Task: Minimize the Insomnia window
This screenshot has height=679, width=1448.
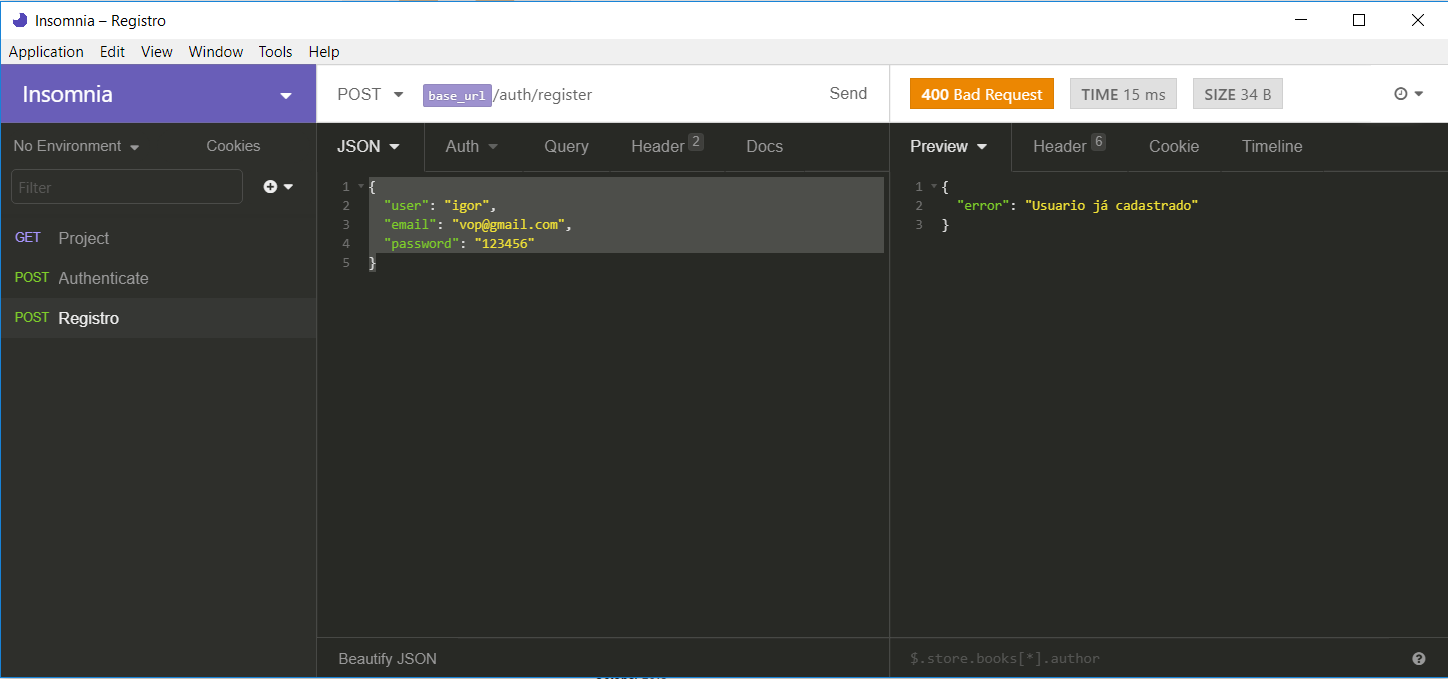Action: click(x=1301, y=20)
